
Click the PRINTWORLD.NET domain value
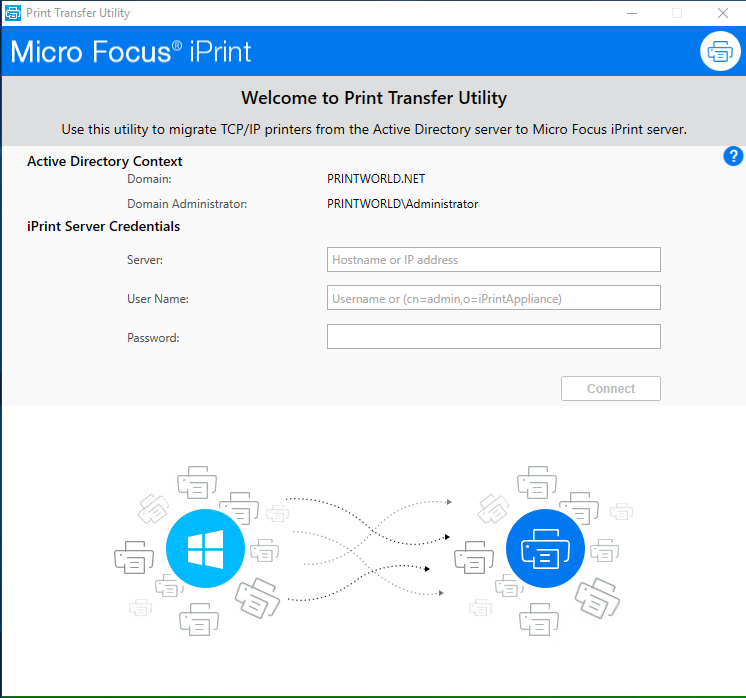[x=376, y=179]
